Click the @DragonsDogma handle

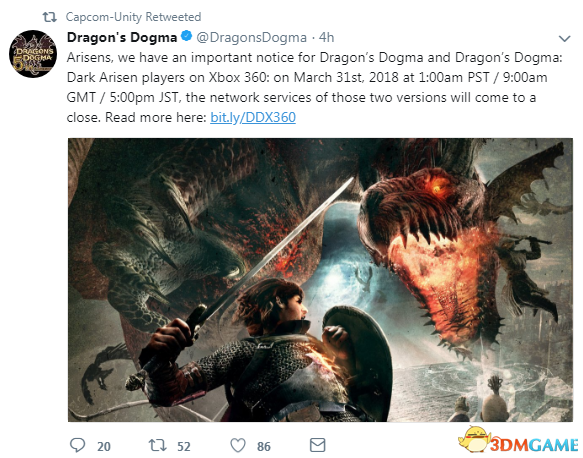(251, 38)
